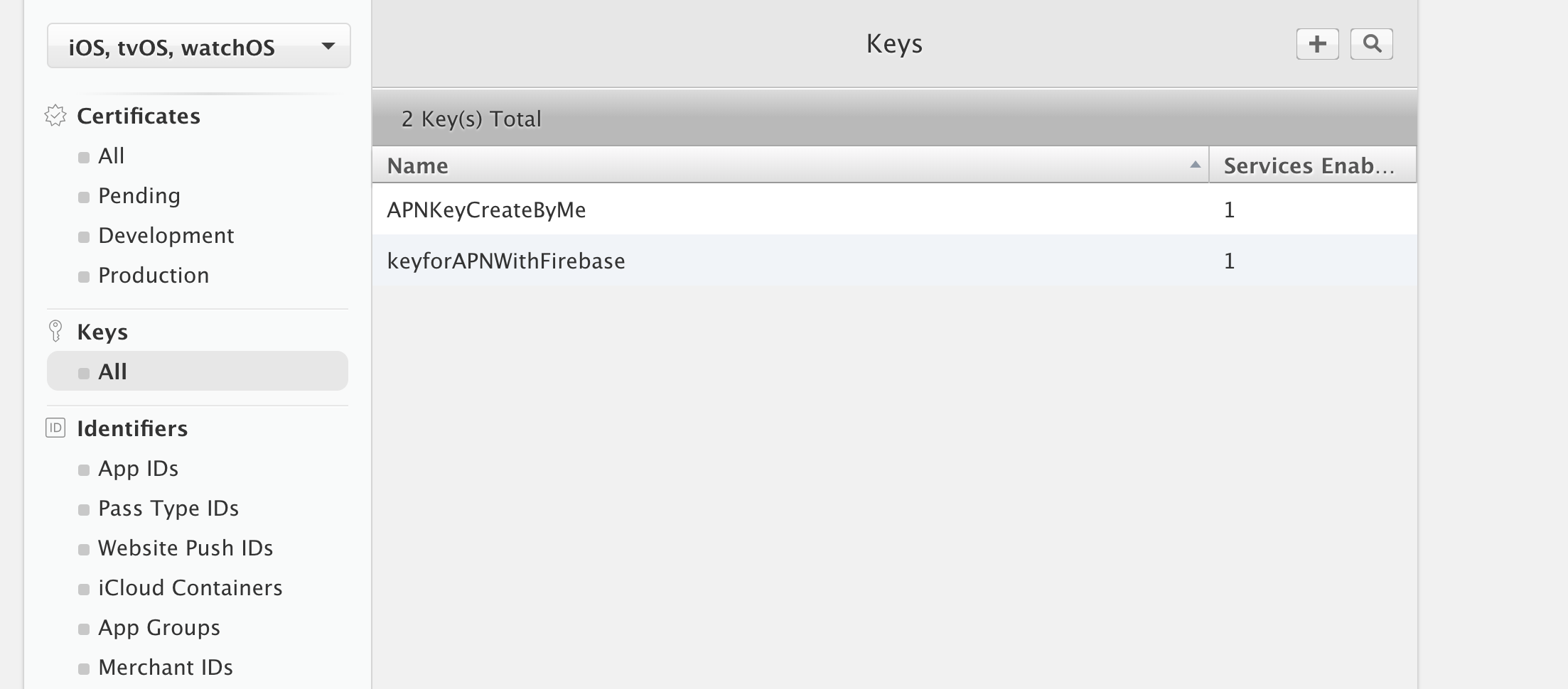Click the plus icon to add key

(x=1317, y=44)
